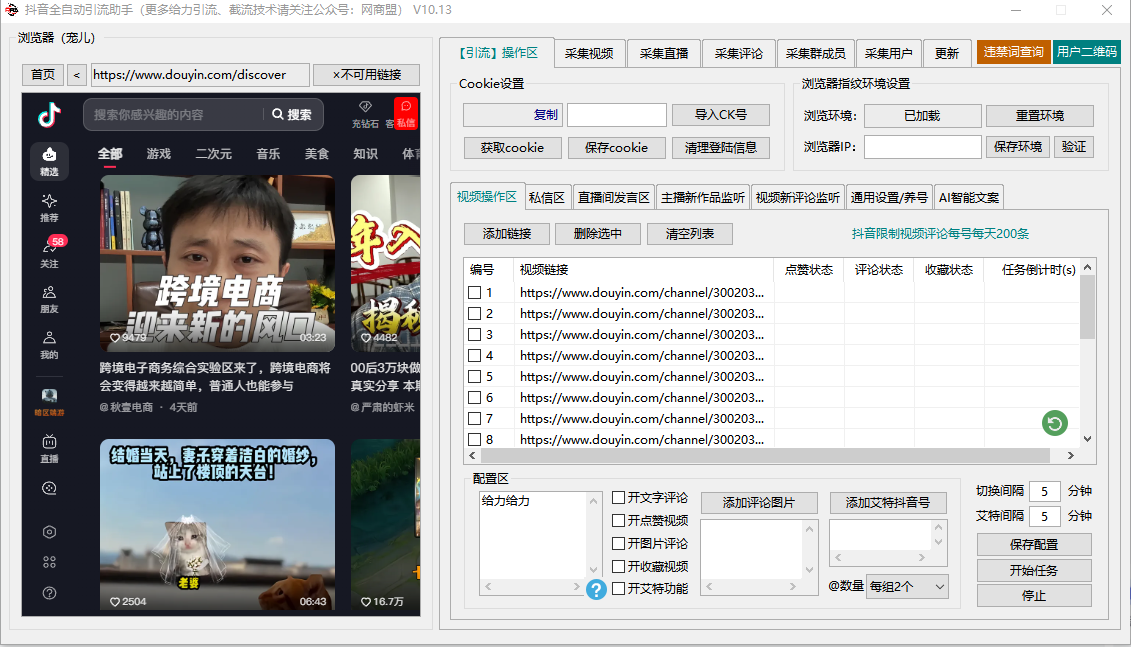
Task: Click the 搜索 magnifier search icon
Action: 278,114
